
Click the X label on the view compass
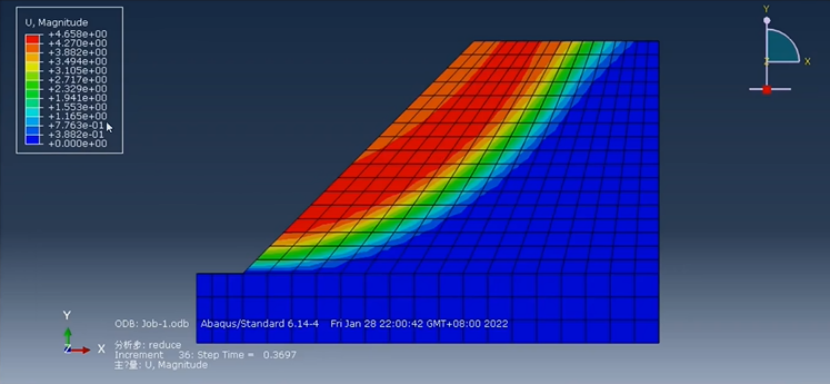coord(808,62)
